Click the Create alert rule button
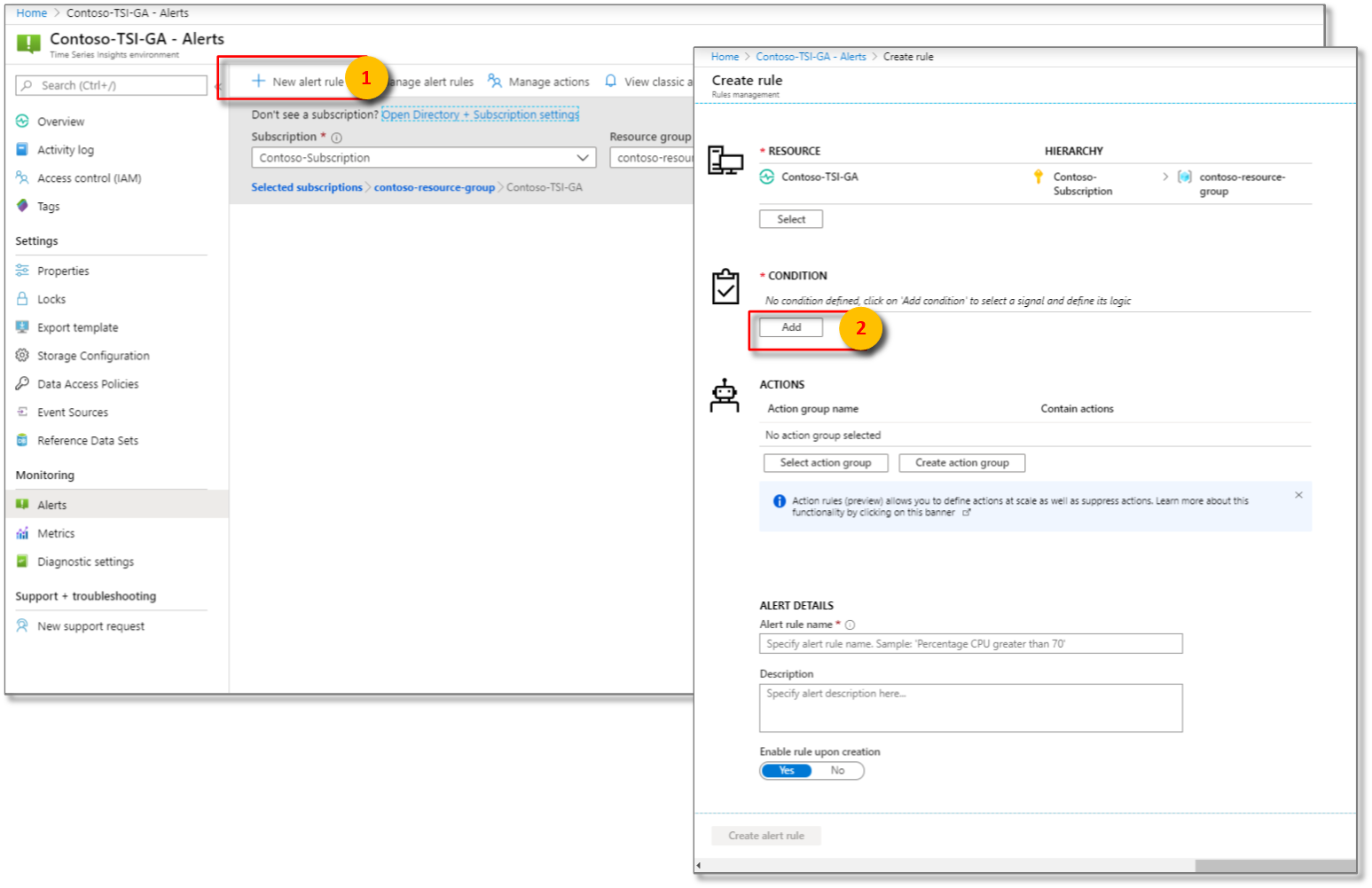Image resolution: width=1372 pixels, height=888 pixels. tap(766, 836)
